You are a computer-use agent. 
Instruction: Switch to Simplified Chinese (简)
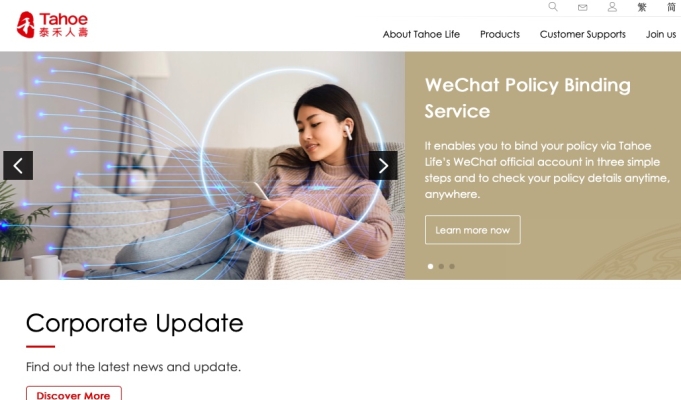click(671, 7)
